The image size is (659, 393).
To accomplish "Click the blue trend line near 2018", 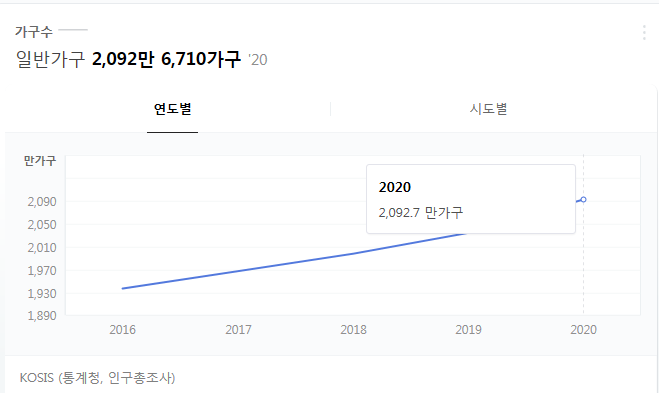I will click(353, 253).
